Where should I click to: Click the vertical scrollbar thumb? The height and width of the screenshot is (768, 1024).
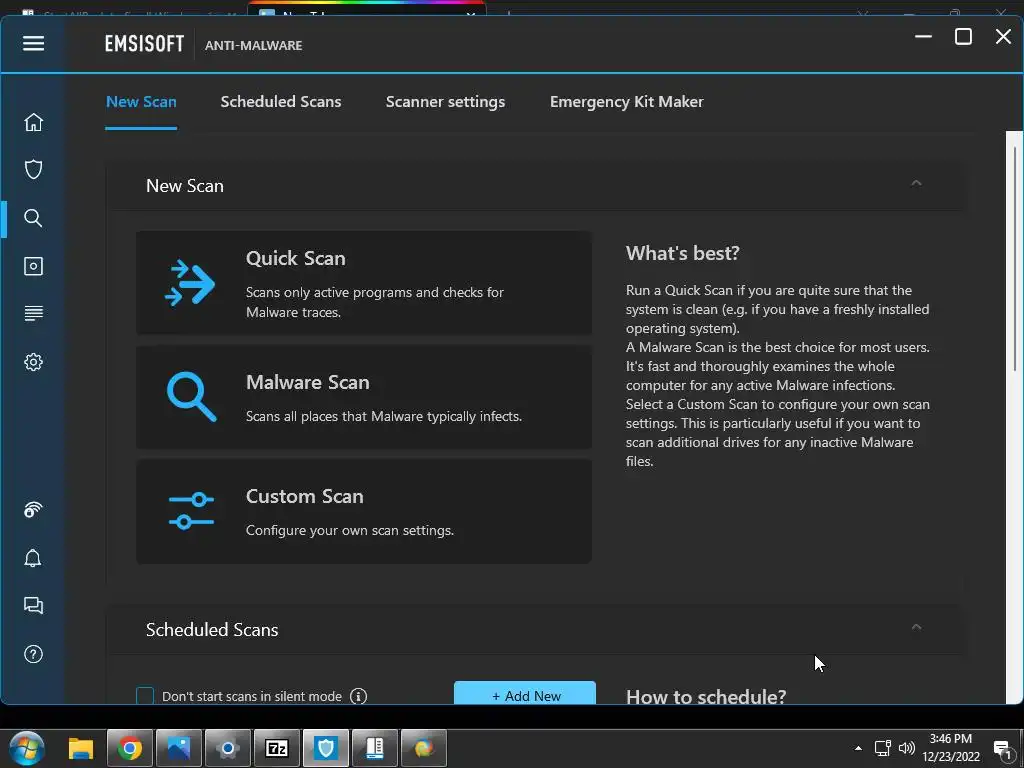pos(1015,258)
